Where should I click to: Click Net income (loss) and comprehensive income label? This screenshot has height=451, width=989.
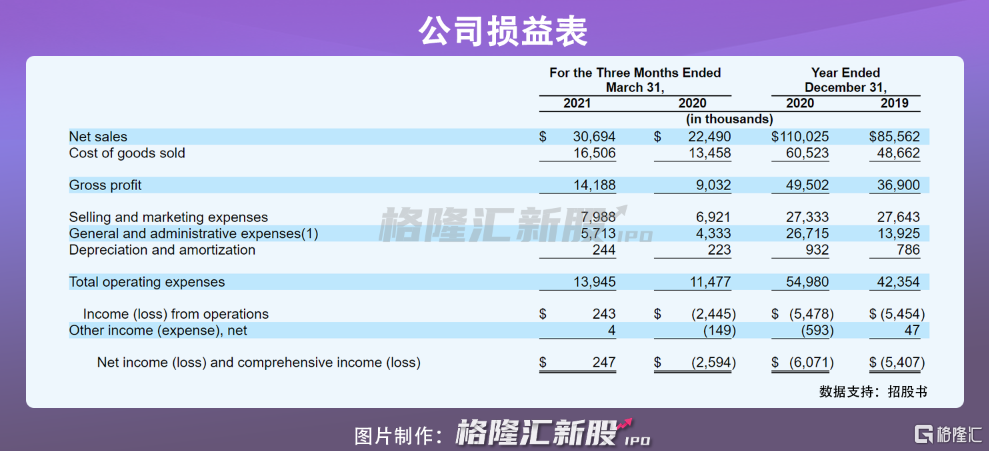point(258,363)
